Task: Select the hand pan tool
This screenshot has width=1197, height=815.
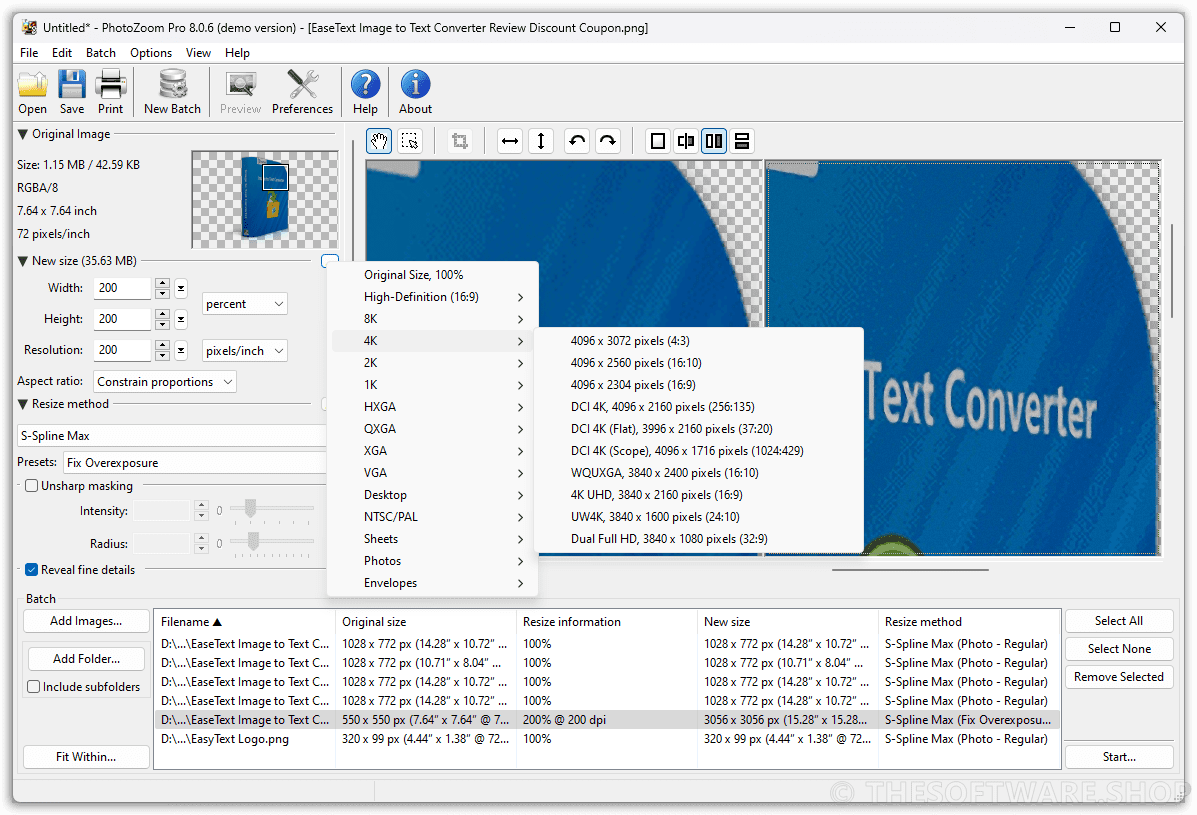Action: 379,141
